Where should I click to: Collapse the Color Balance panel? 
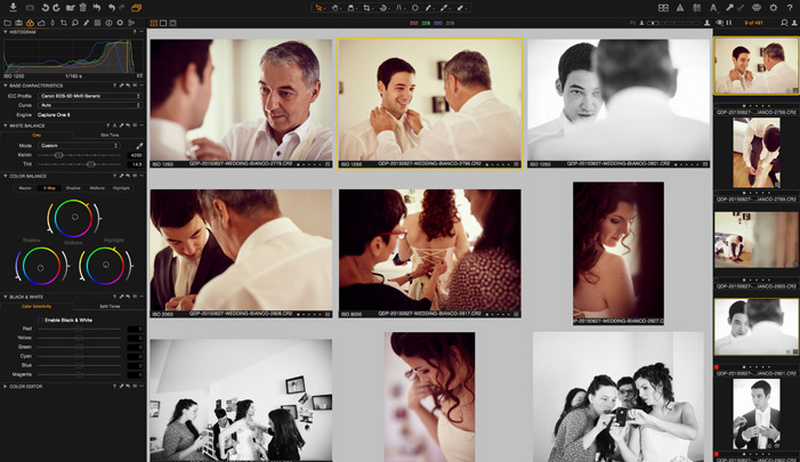pyautogui.click(x=5, y=176)
